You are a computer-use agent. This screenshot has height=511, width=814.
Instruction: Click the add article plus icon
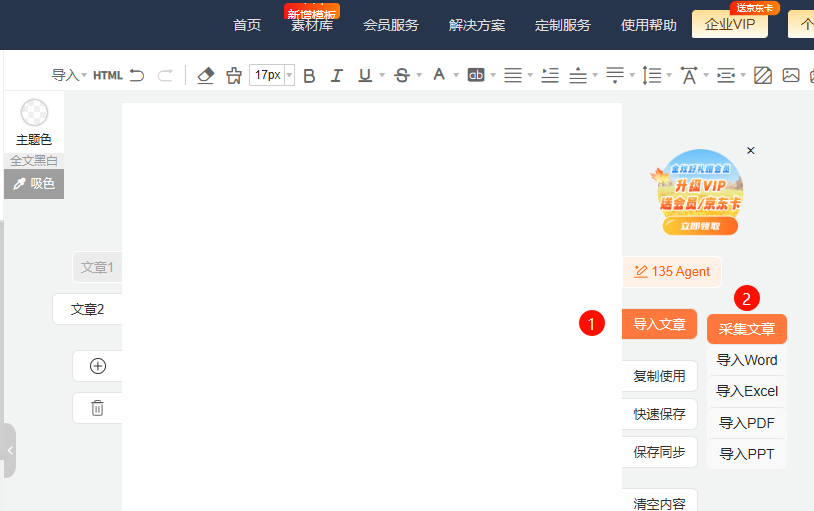pyautogui.click(x=98, y=366)
